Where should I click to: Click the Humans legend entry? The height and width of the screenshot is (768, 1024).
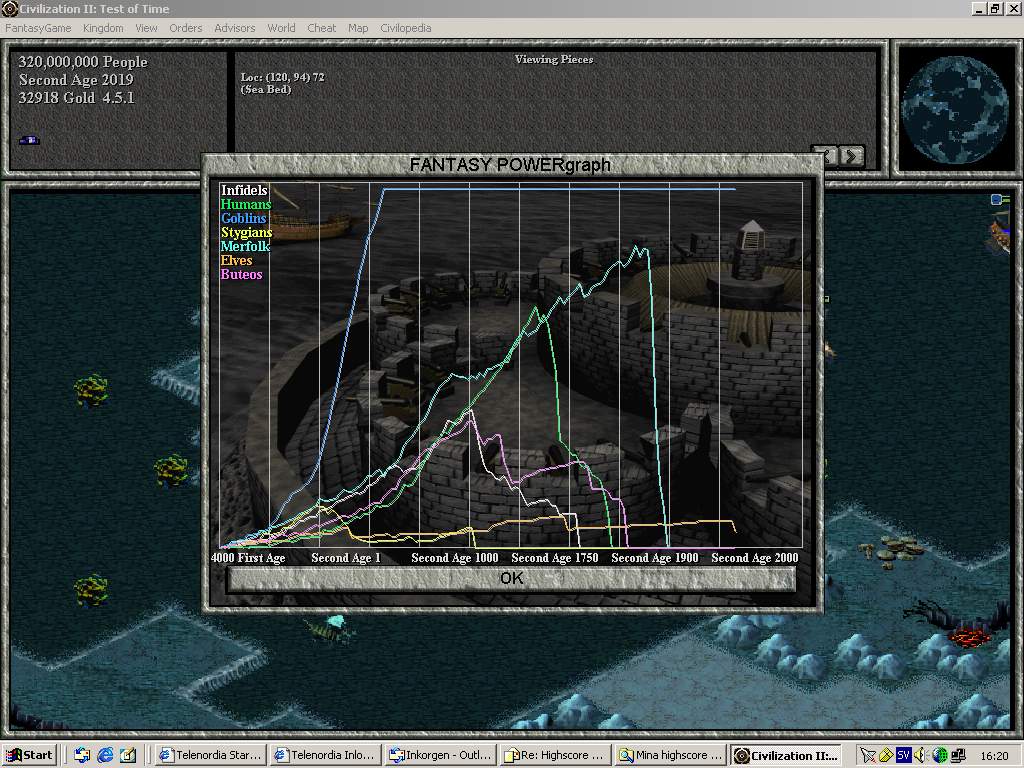246,204
